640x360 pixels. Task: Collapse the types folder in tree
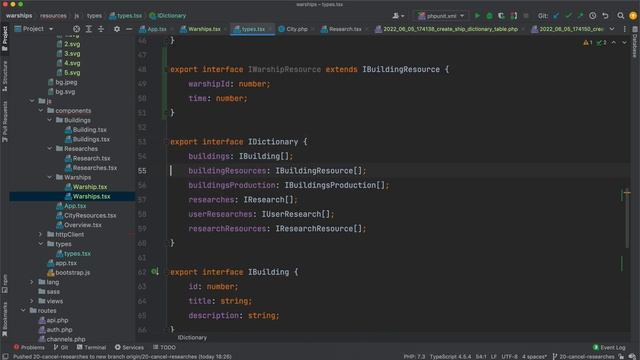coord(41,244)
